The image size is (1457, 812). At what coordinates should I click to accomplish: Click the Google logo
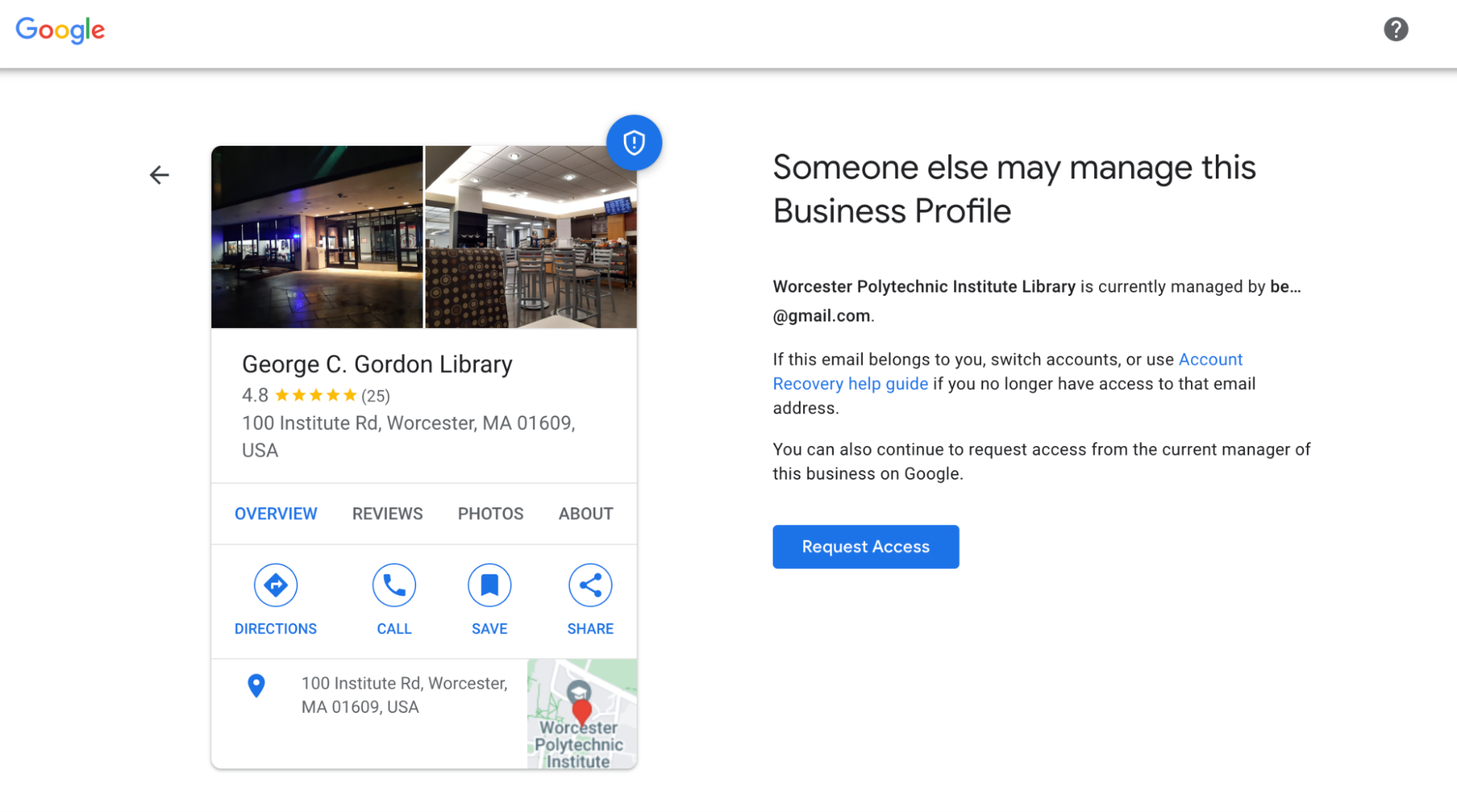pyautogui.click(x=60, y=30)
